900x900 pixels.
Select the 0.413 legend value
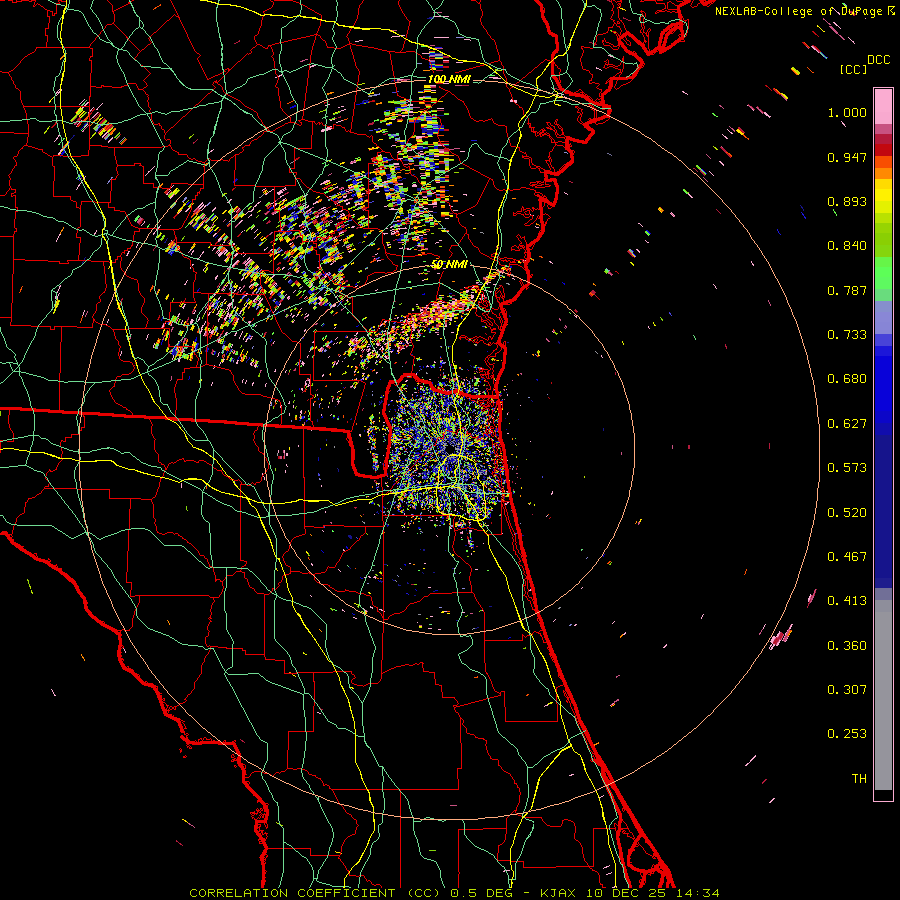847,601
